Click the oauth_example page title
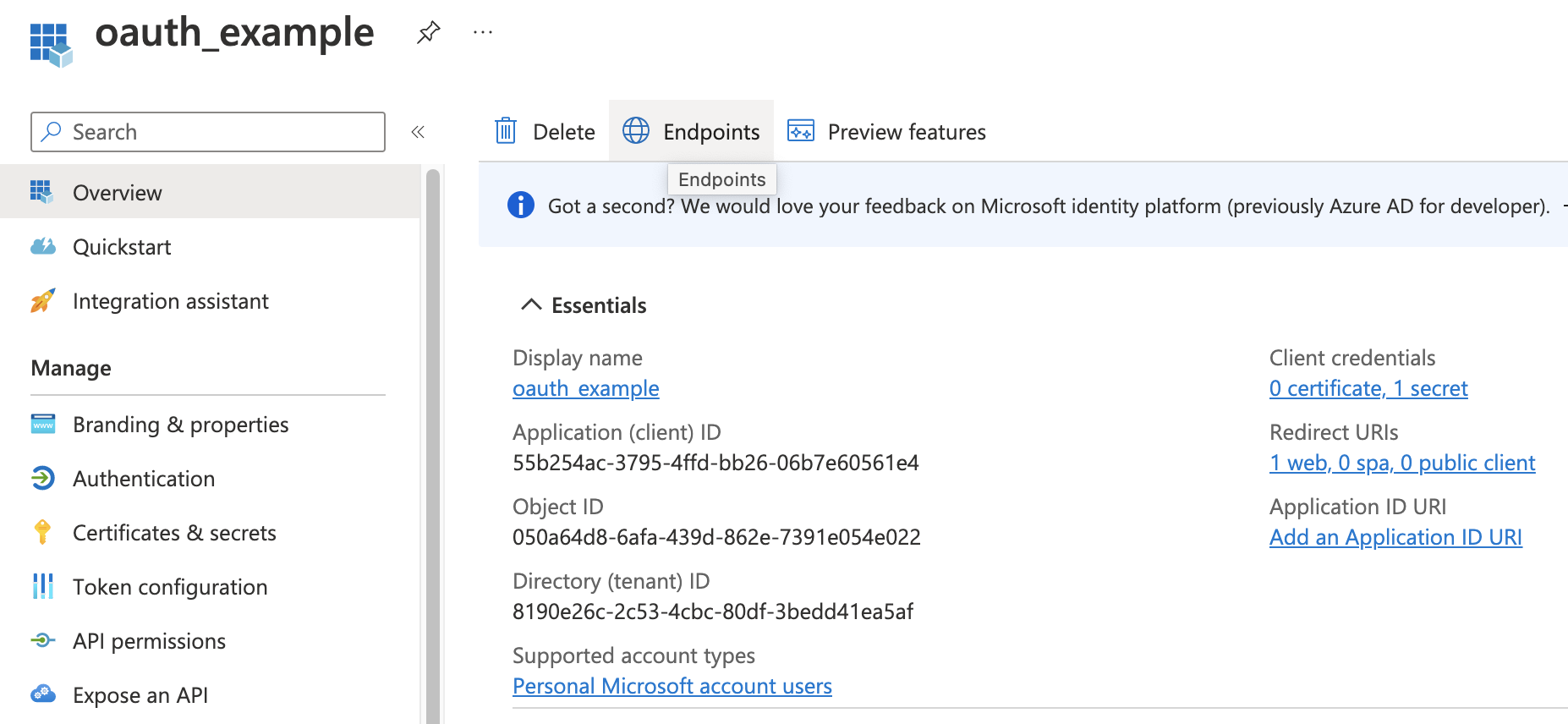This screenshot has height=724, width=1568. pos(234,33)
